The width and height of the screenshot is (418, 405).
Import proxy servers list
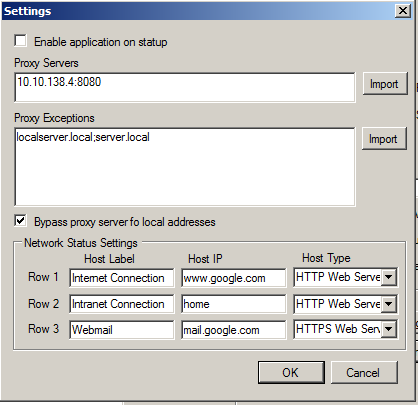pos(385,84)
